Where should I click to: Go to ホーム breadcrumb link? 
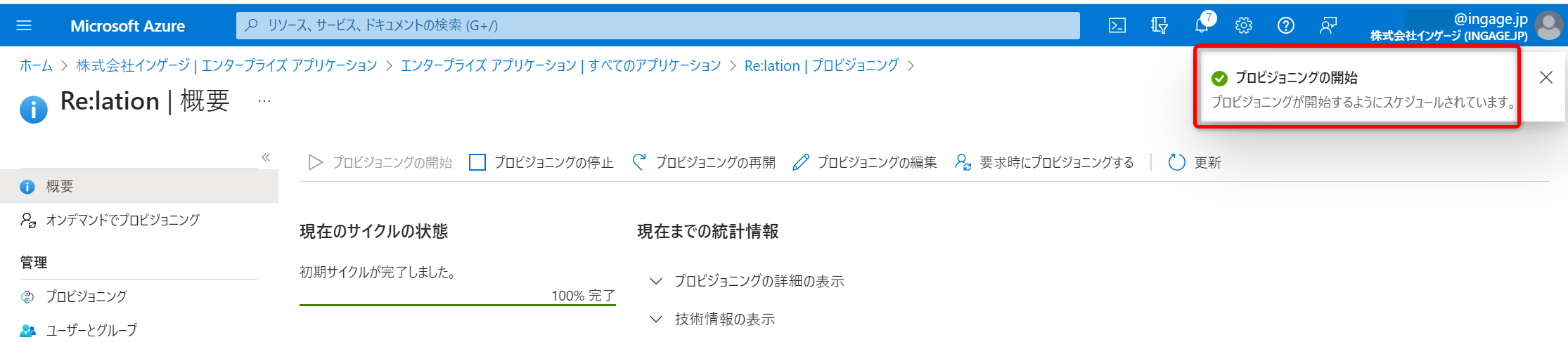[x=36, y=66]
